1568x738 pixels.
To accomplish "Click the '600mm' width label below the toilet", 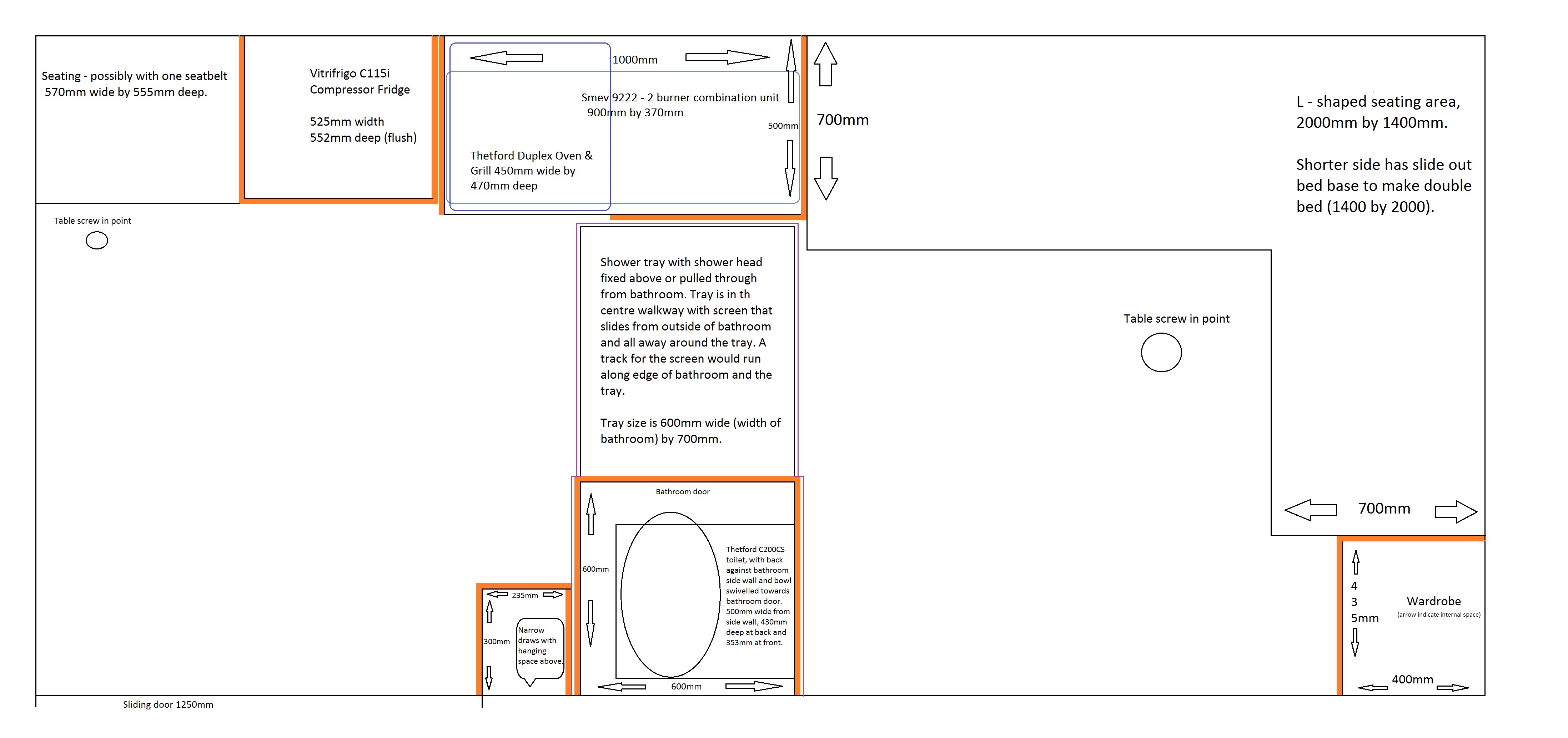I will pos(686,686).
